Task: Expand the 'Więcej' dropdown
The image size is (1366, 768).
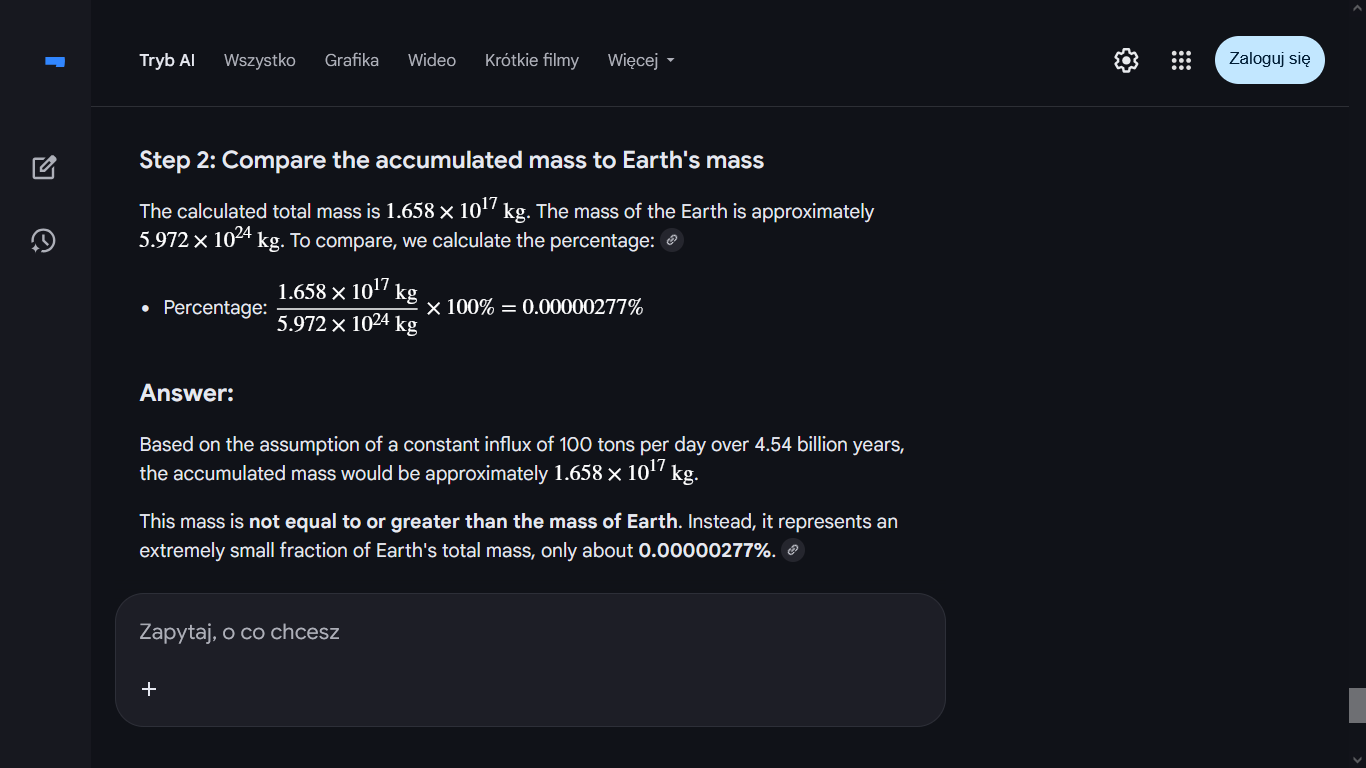Action: pyautogui.click(x=641, y=61)
